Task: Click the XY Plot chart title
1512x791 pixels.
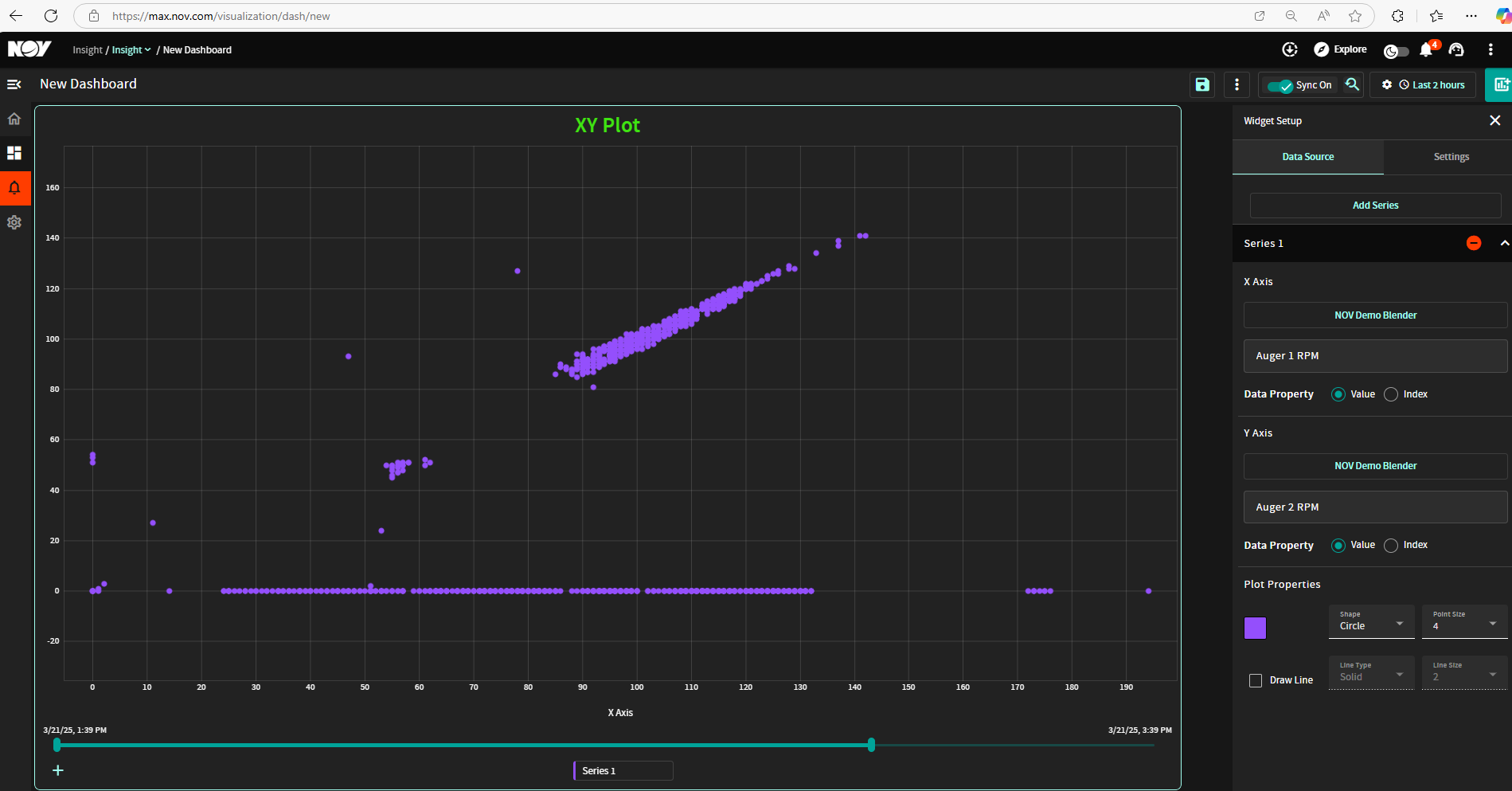Action: tap(608, 125)
